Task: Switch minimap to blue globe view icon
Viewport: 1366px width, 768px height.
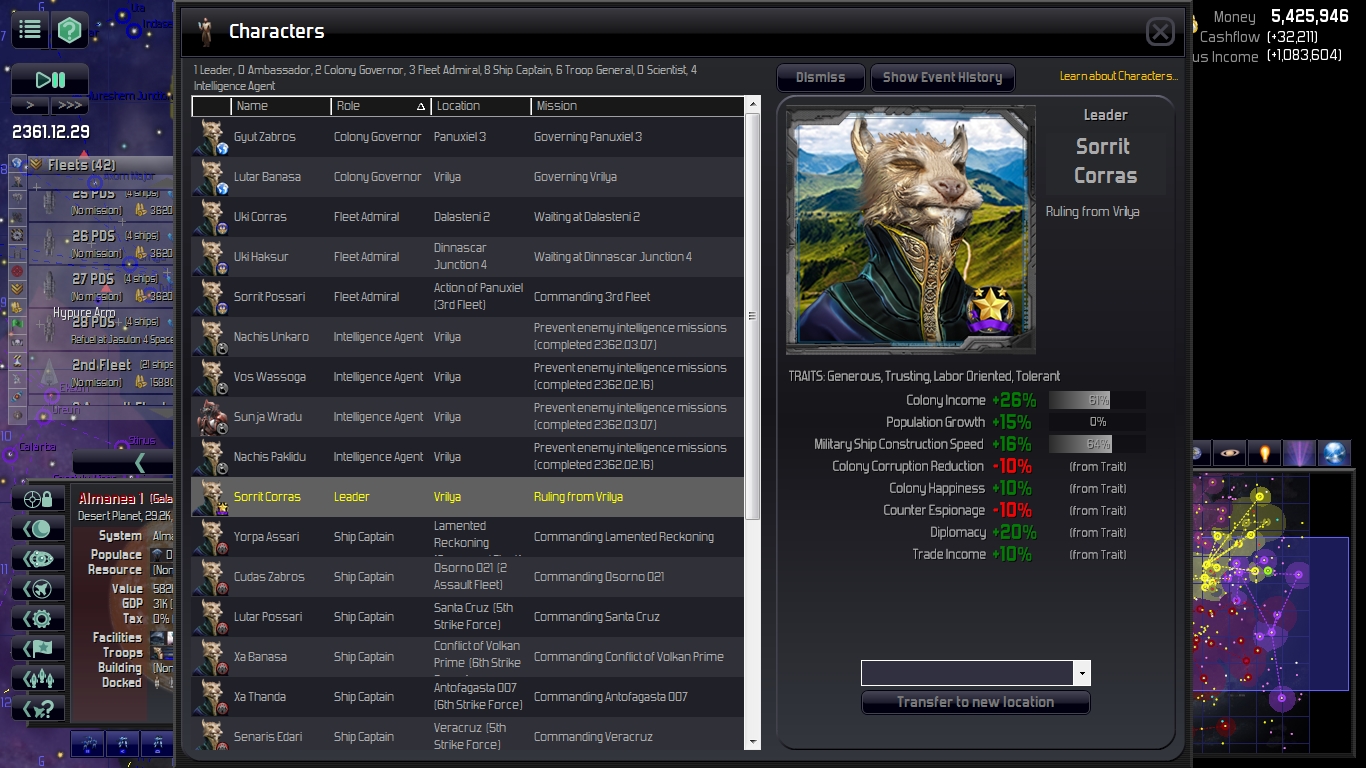Action: (x=1334, y=453)
